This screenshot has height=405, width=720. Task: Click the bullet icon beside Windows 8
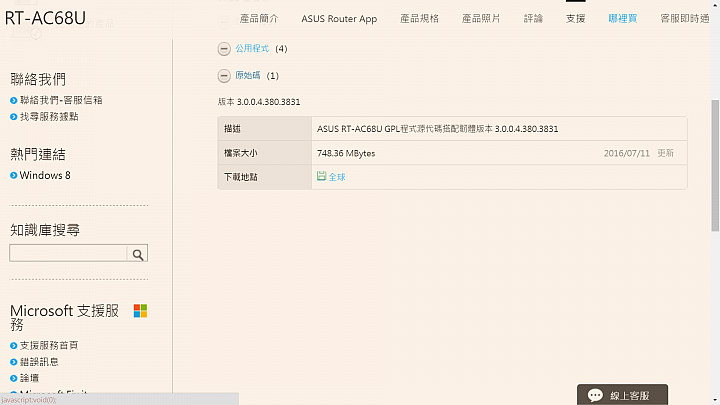[13, 175]
